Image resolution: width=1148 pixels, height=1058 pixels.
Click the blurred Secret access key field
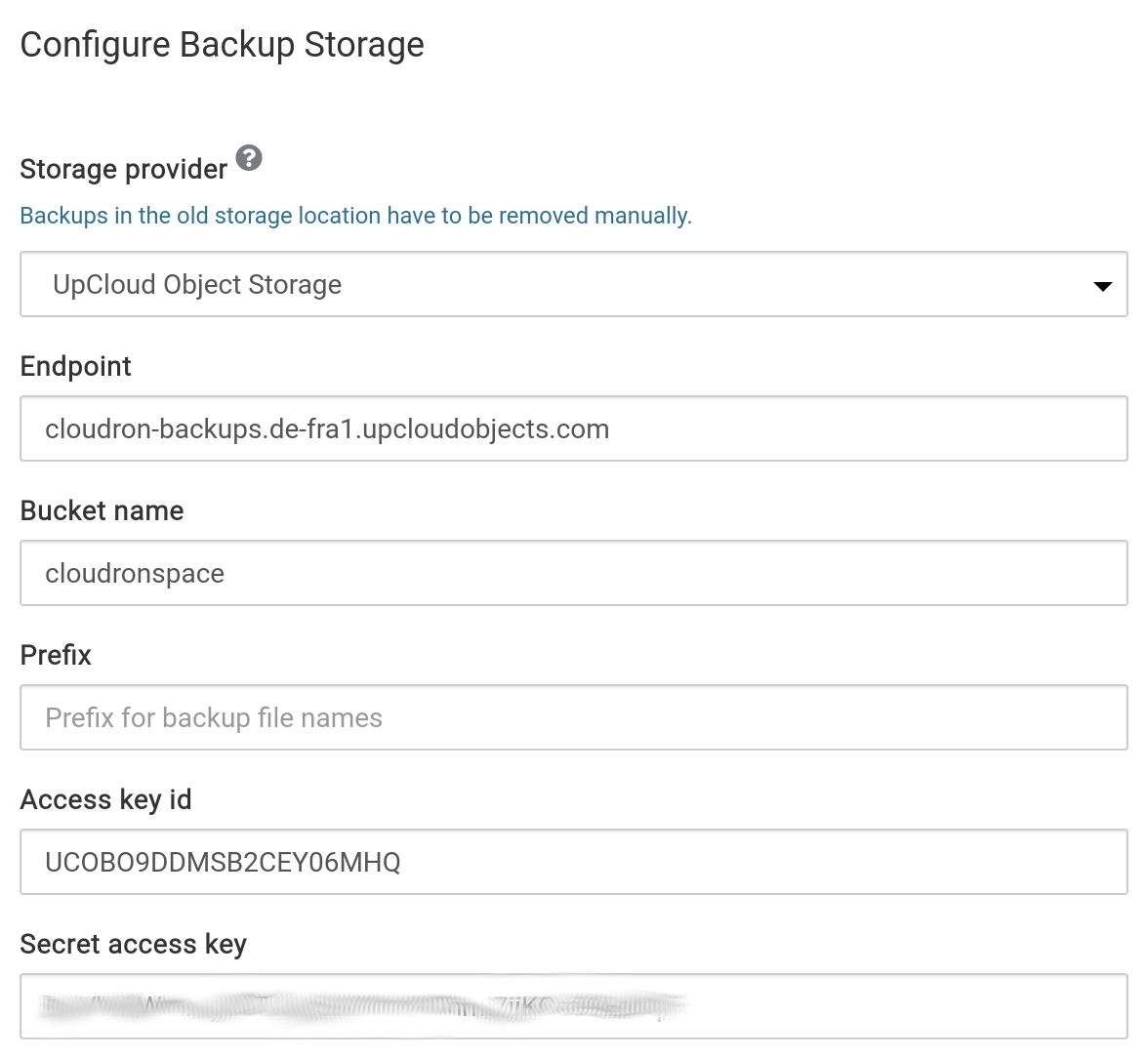(573, 1006)
